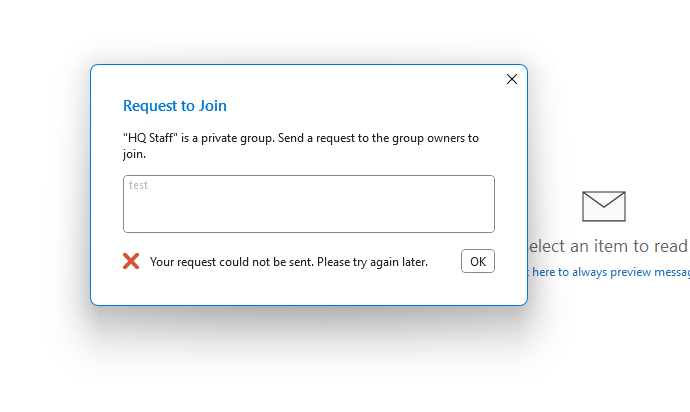Click the "Request to Join" heading
The image size is (690, 412).
point(175,106)
